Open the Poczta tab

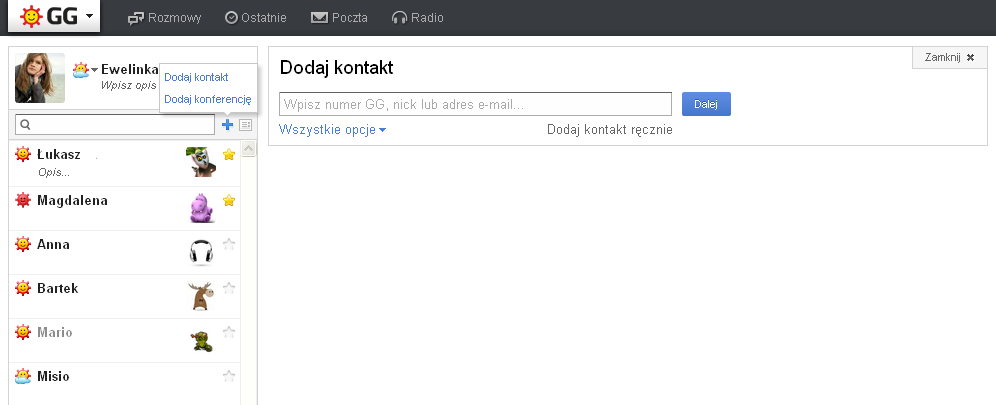point(339,18)
